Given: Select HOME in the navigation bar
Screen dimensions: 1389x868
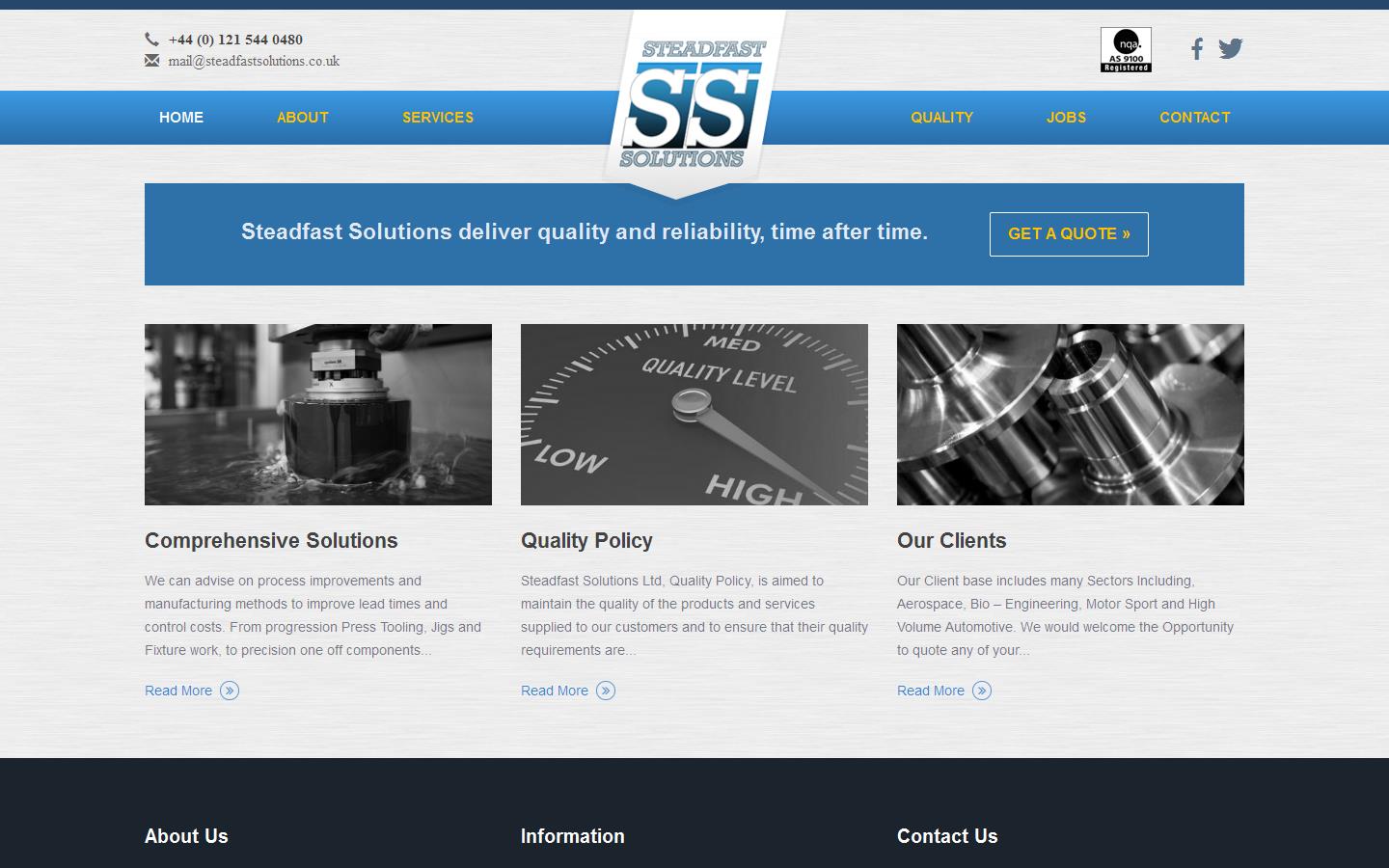Looking at the screenshot, I should pos(180,117).
